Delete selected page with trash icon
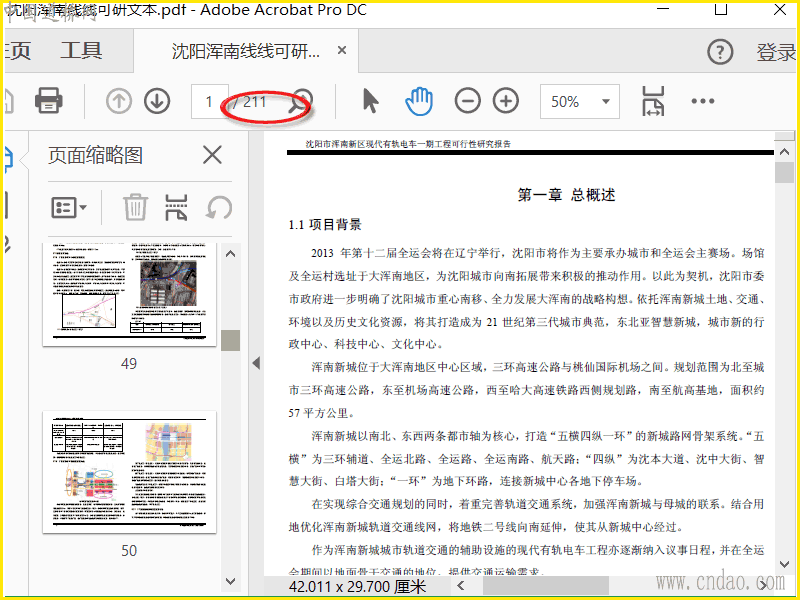800x600 pixels. click(135, 207)
